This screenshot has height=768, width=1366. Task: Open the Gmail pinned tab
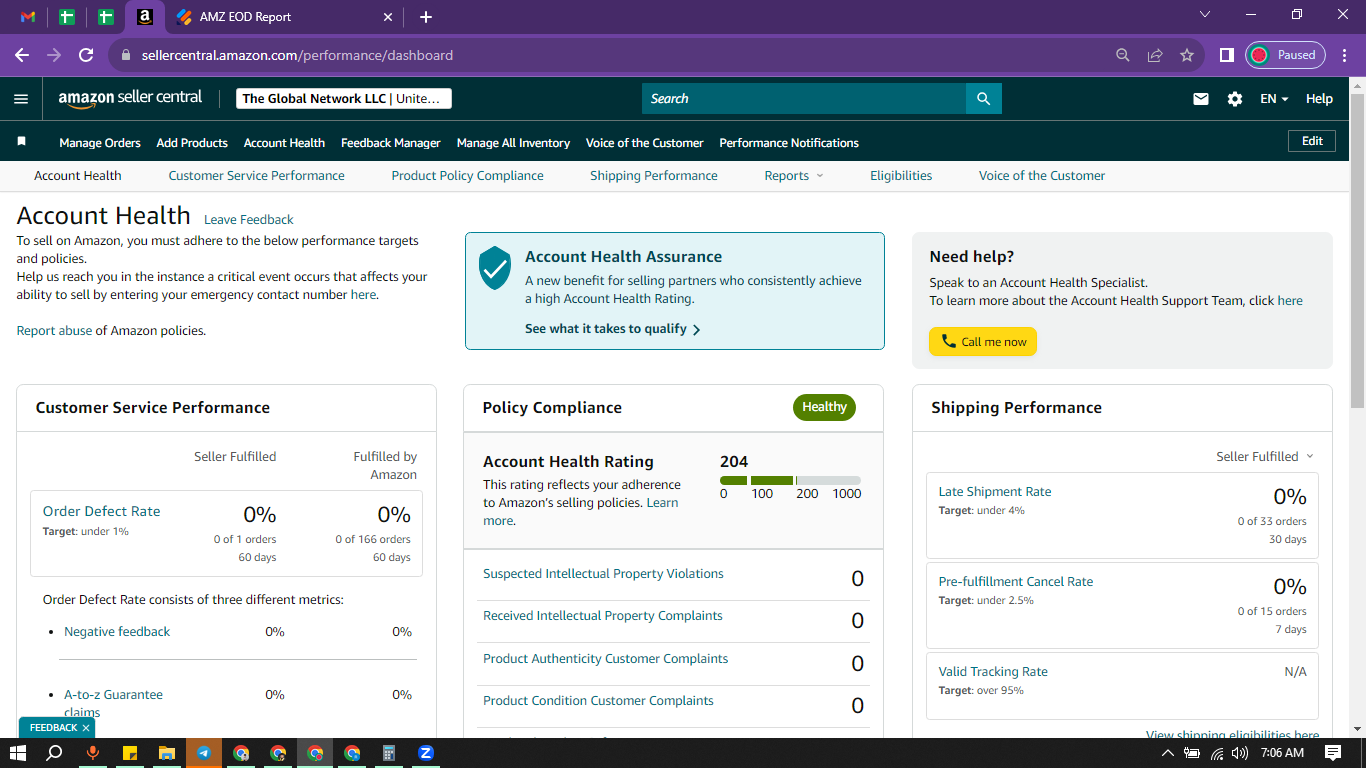pyautogui.click(x=28, y=17)
